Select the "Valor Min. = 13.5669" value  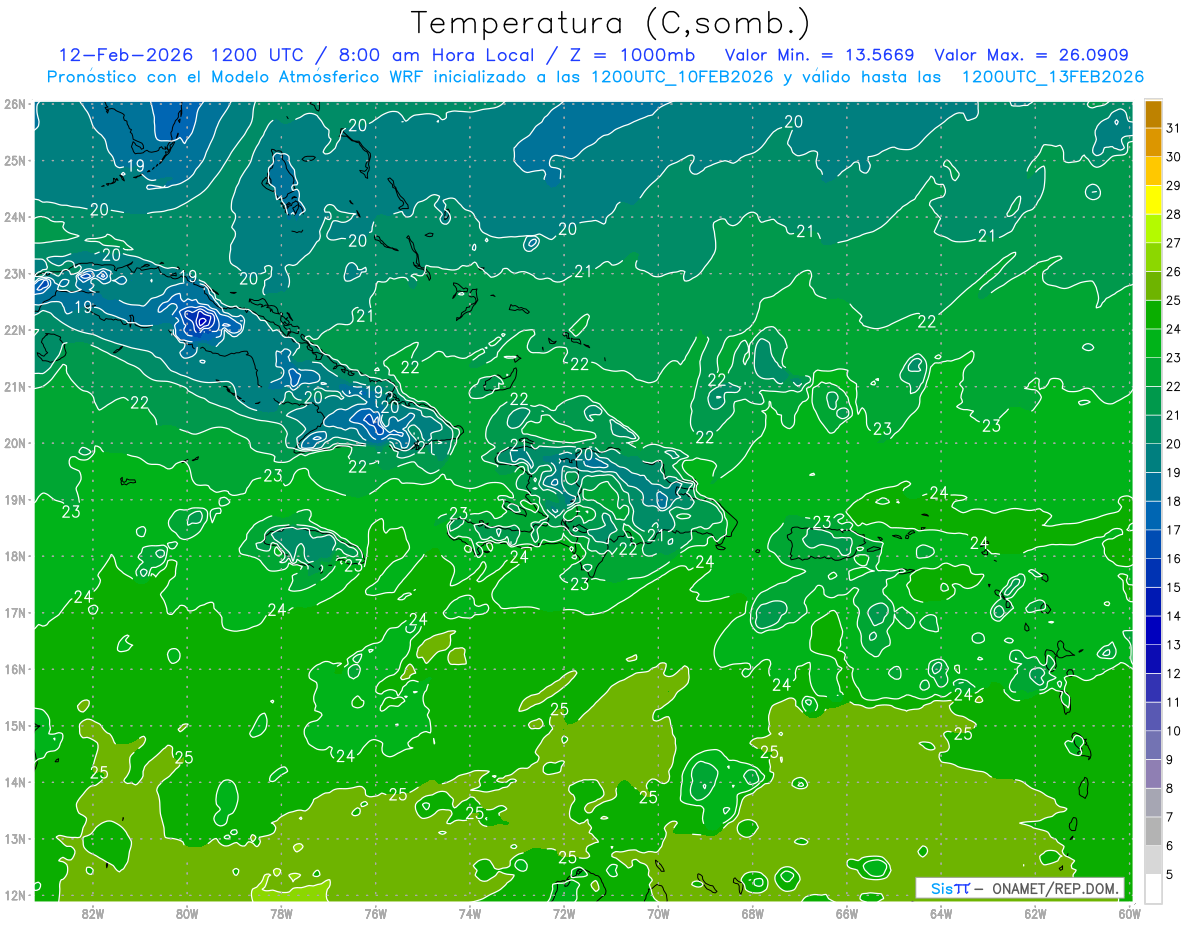(819, 55)
